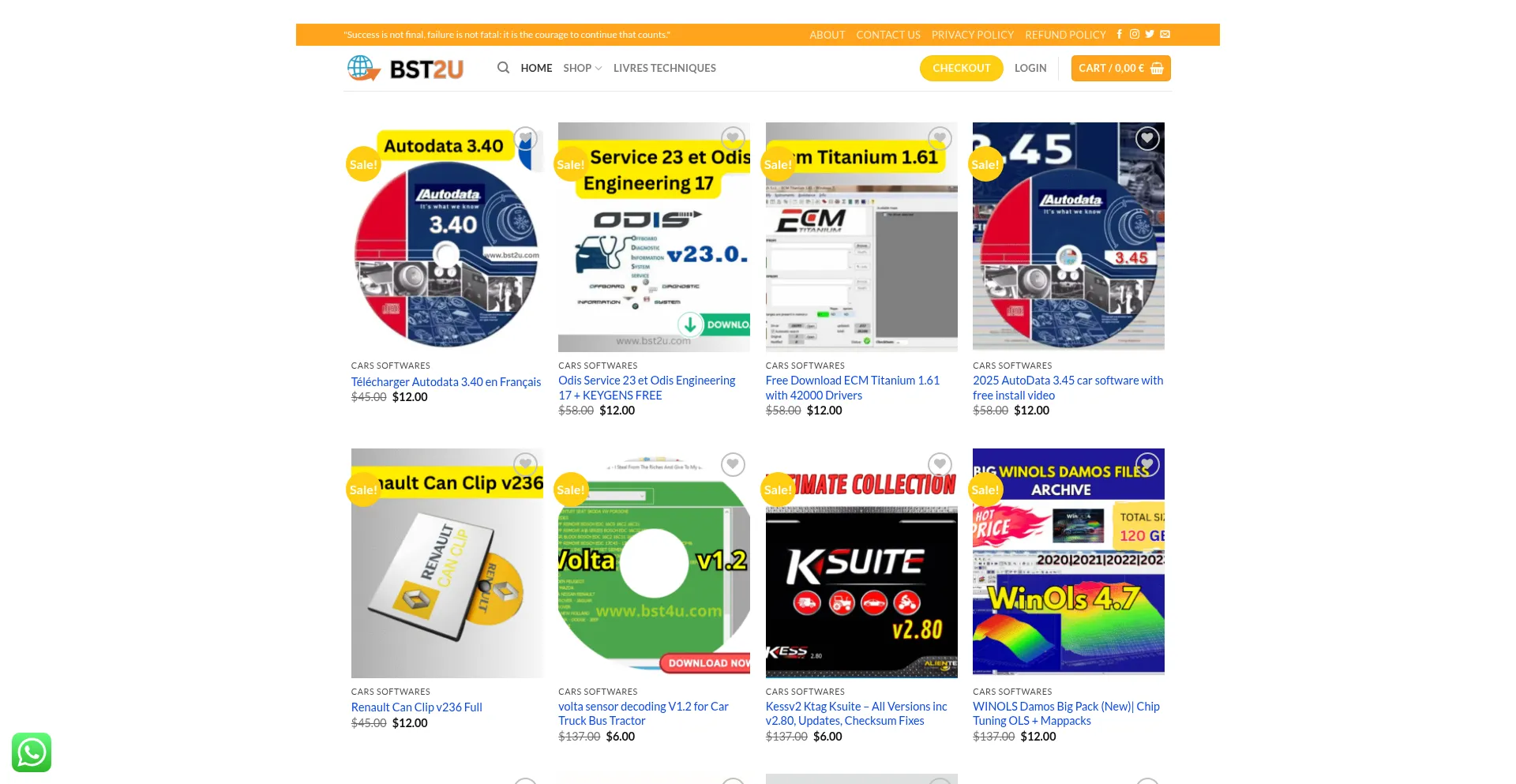Expand the SHOP dropdown menu
Viewport: 1516px width, 784px height.
click(x=583, y=68)
